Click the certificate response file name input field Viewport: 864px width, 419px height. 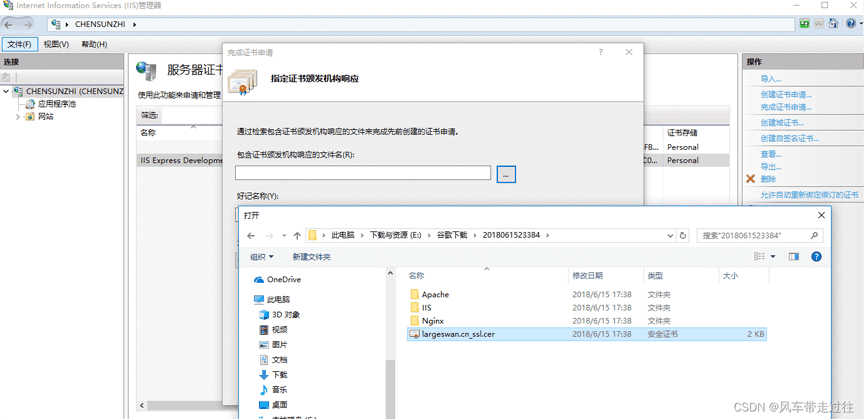click(x=363, y=173)
